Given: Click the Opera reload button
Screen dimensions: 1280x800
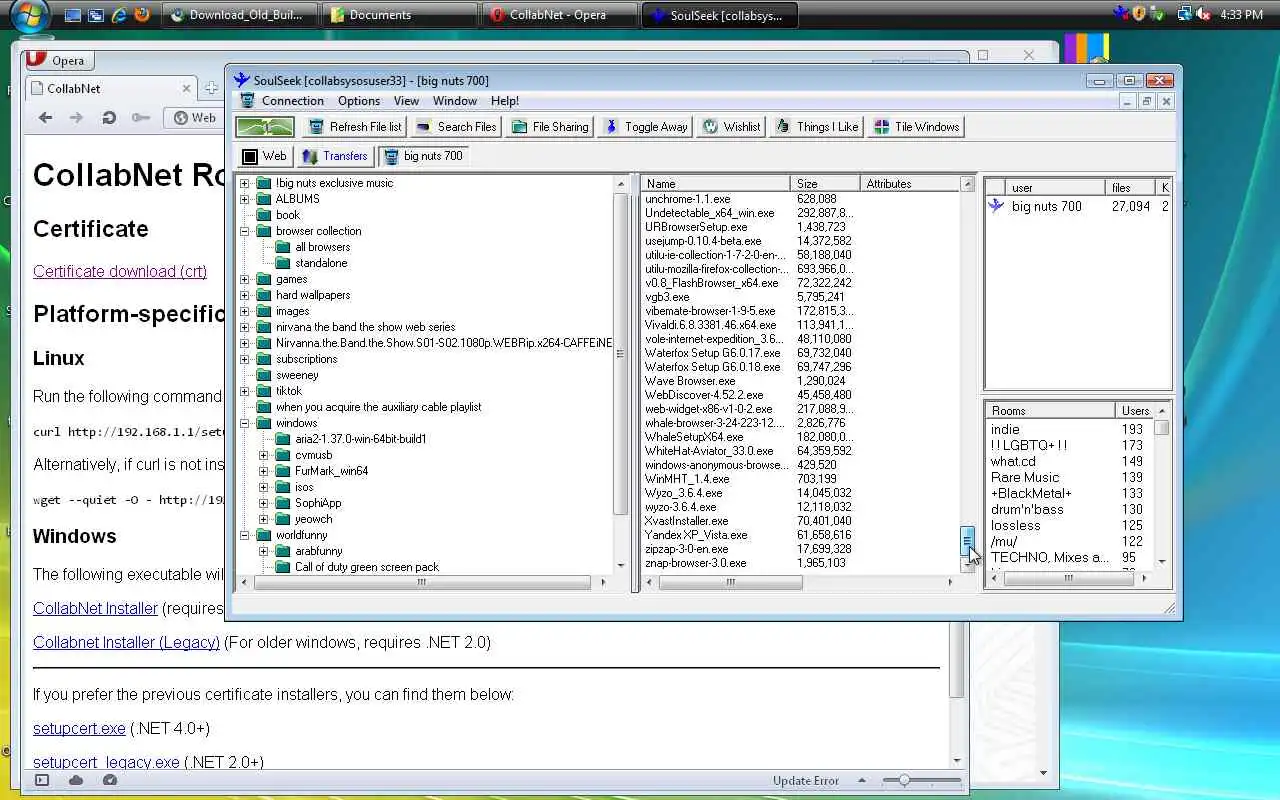Looking at the screenshot, I should click(109, 118).
